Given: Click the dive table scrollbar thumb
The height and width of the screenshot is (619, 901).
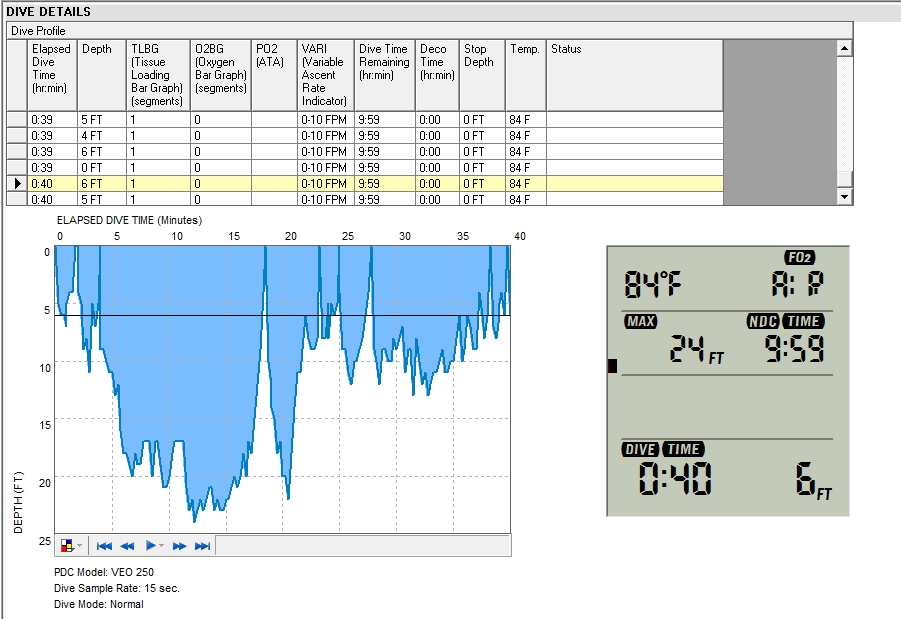Looking at the screenshot, I should [844, 179].
